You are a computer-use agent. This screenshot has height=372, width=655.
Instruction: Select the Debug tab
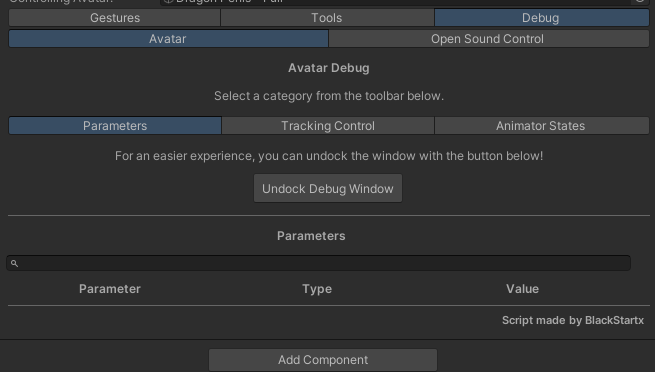(x=541, y=18)
